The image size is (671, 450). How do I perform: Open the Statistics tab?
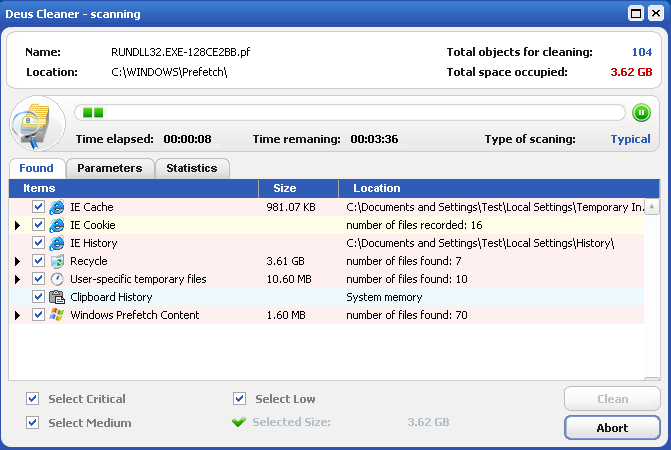[192, 168]
